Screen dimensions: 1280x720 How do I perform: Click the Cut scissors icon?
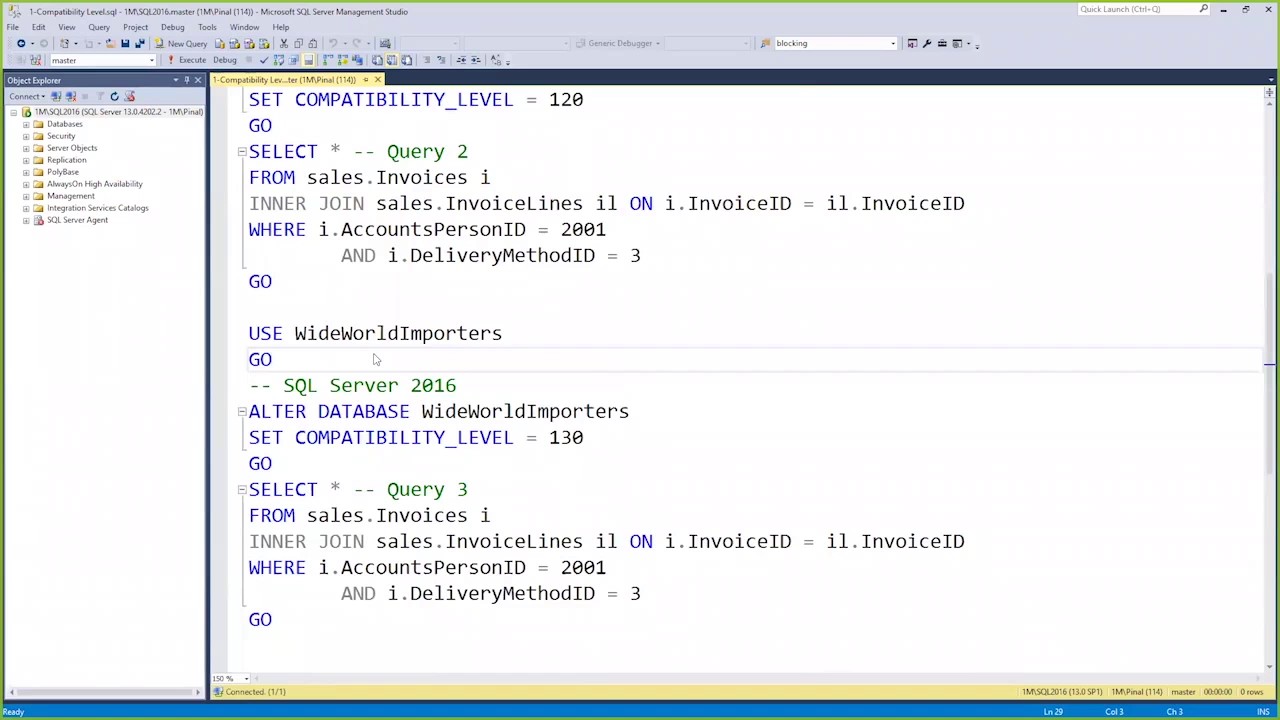pos(284,43)
